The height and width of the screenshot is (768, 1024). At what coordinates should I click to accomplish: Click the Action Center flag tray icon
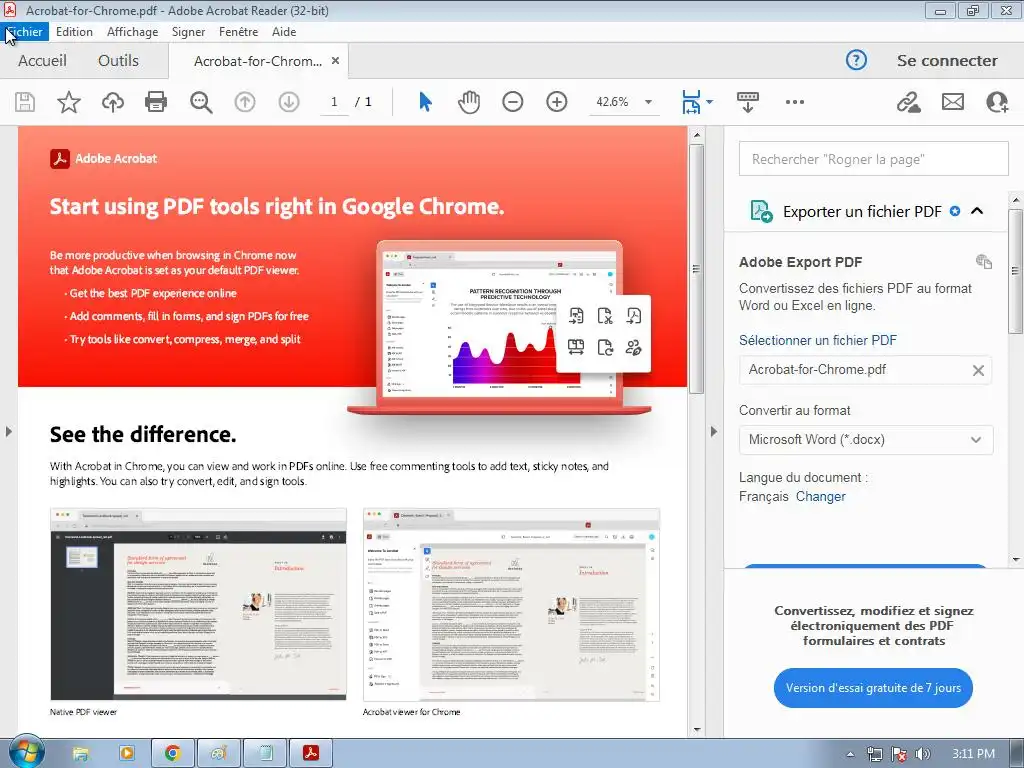click(899, 754)
